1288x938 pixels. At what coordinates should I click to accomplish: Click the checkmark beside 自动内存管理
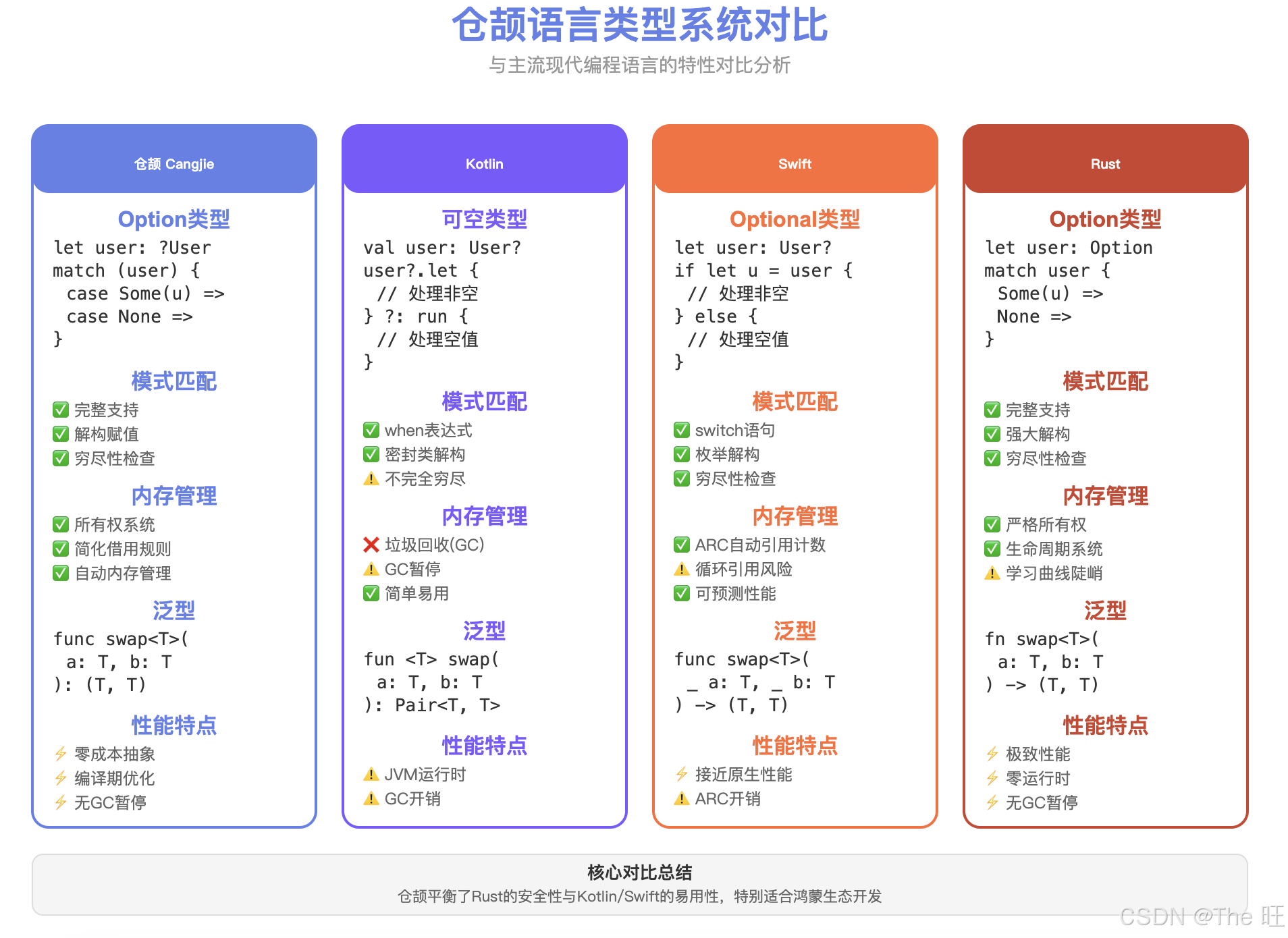click(x=61, y=573)
